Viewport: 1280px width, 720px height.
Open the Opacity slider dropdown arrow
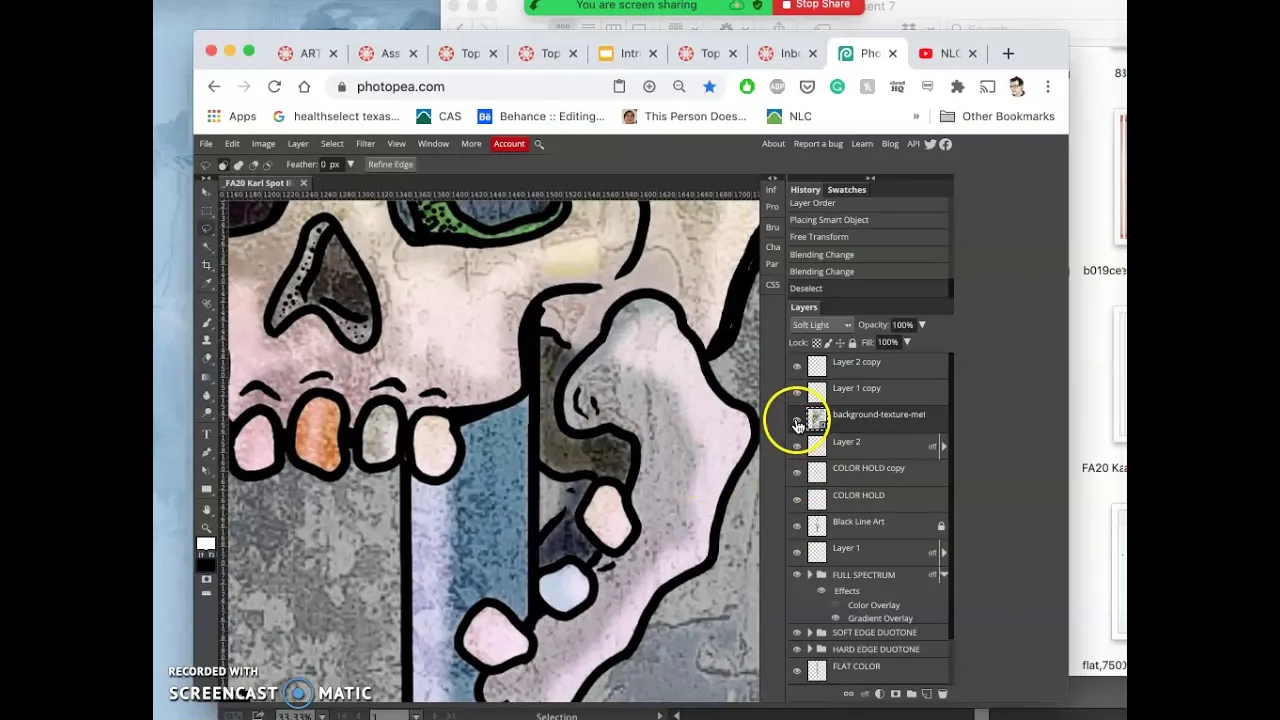922,325
